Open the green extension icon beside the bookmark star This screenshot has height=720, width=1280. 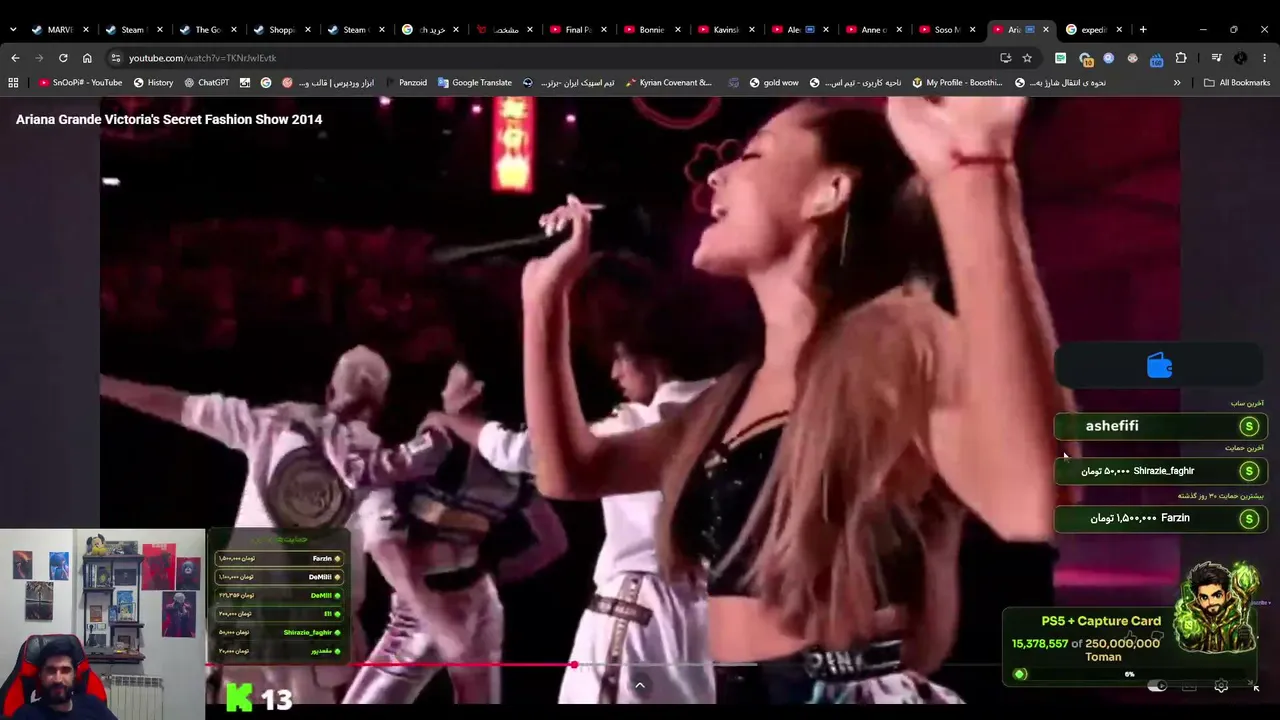(1060, 58)
